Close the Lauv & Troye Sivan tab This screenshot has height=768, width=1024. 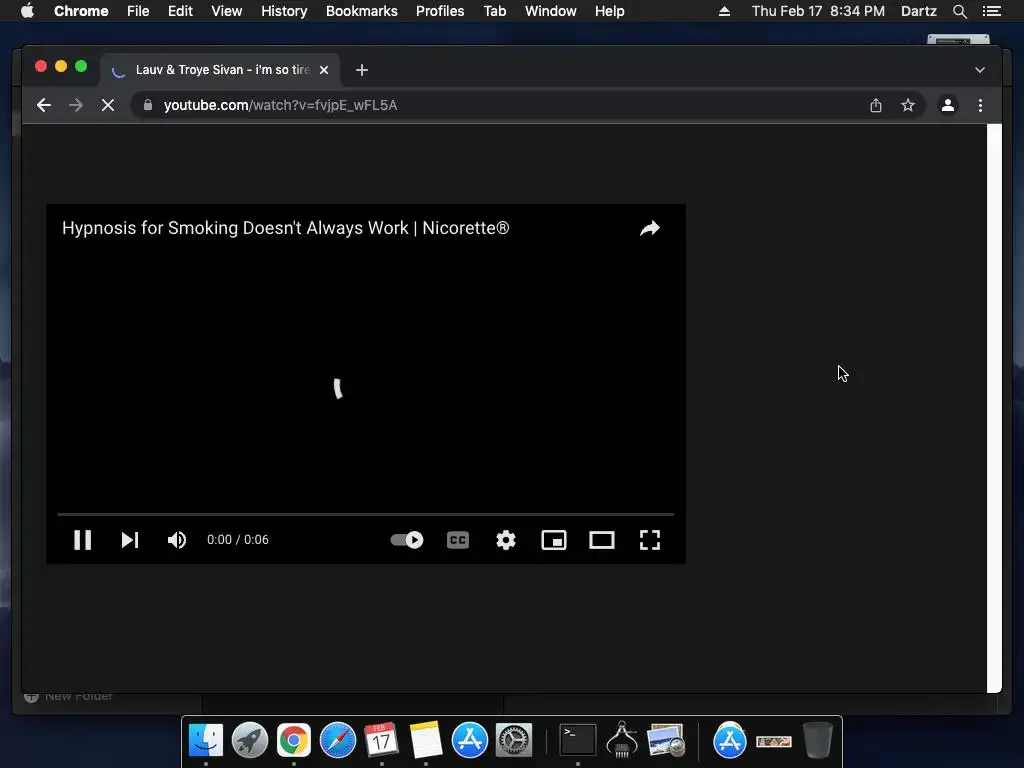(324, 70)
